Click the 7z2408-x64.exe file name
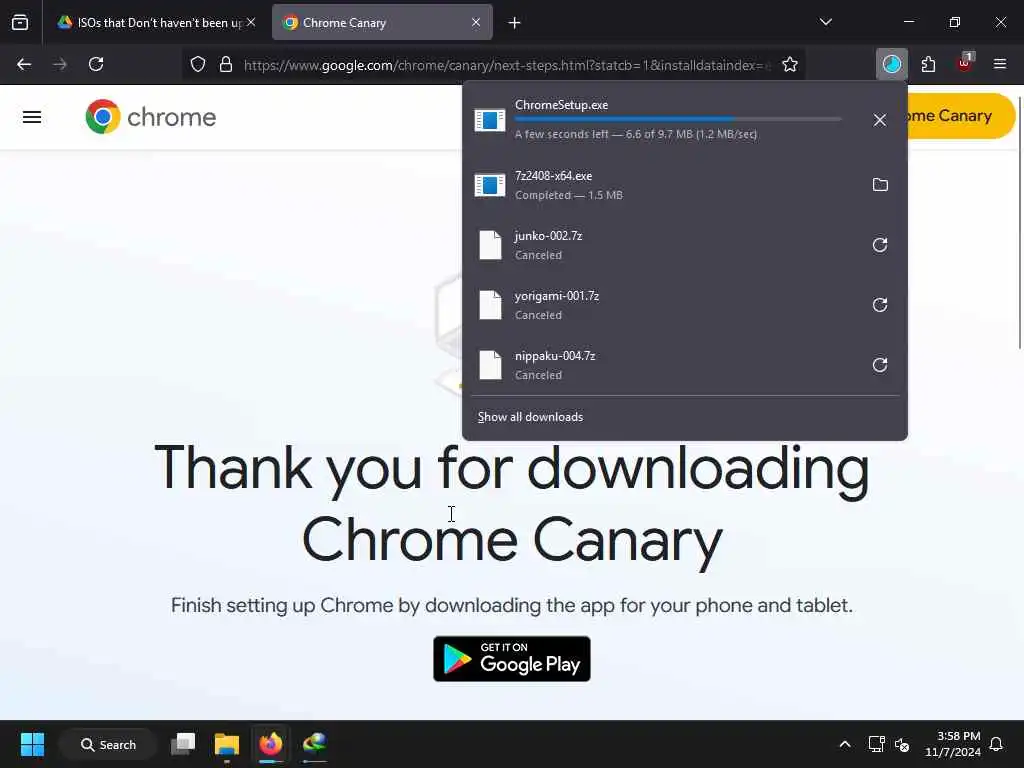This screenshot has height=768, width=1024. point(553,176)
